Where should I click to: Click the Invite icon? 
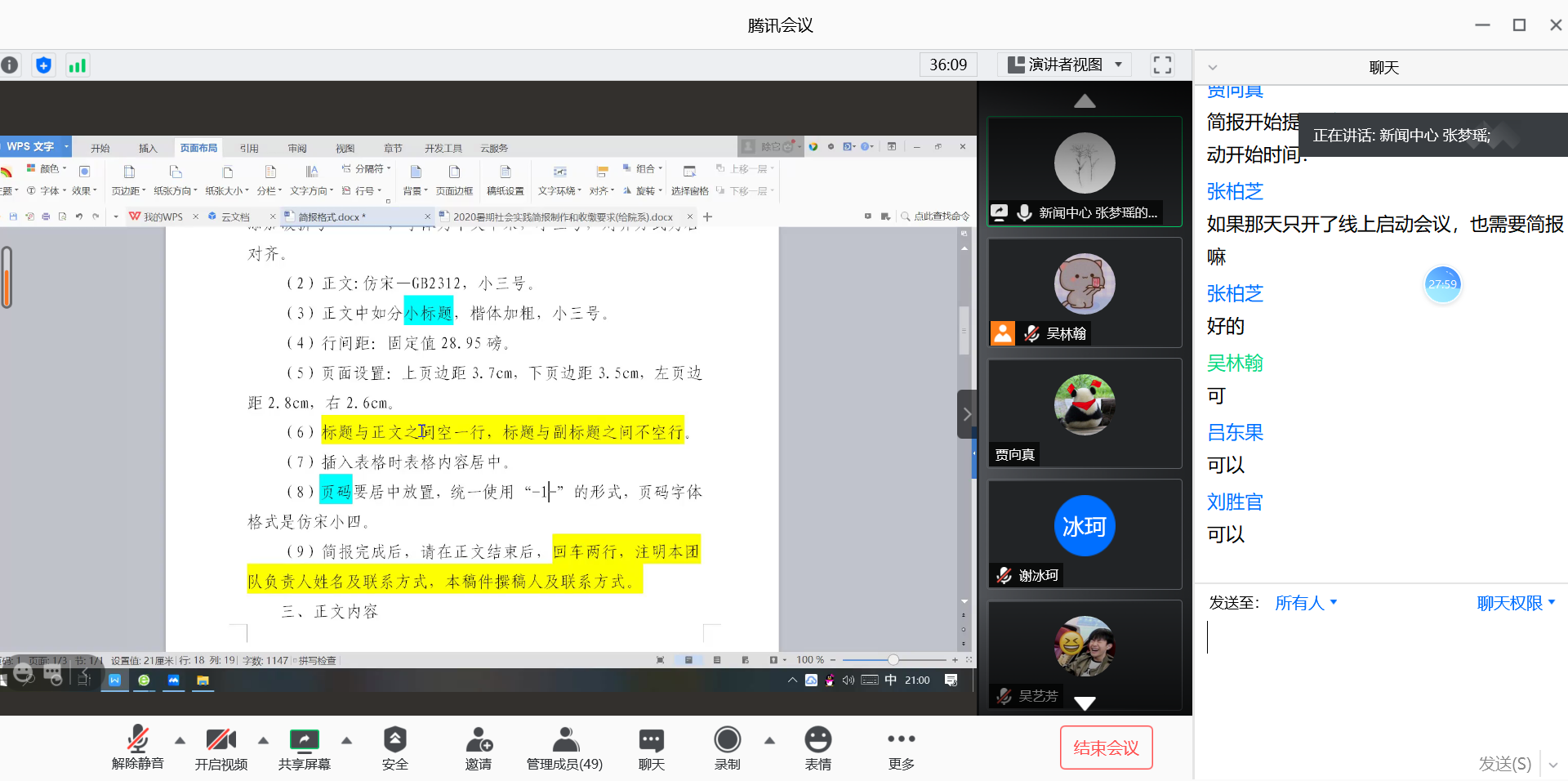pos(479,748)
